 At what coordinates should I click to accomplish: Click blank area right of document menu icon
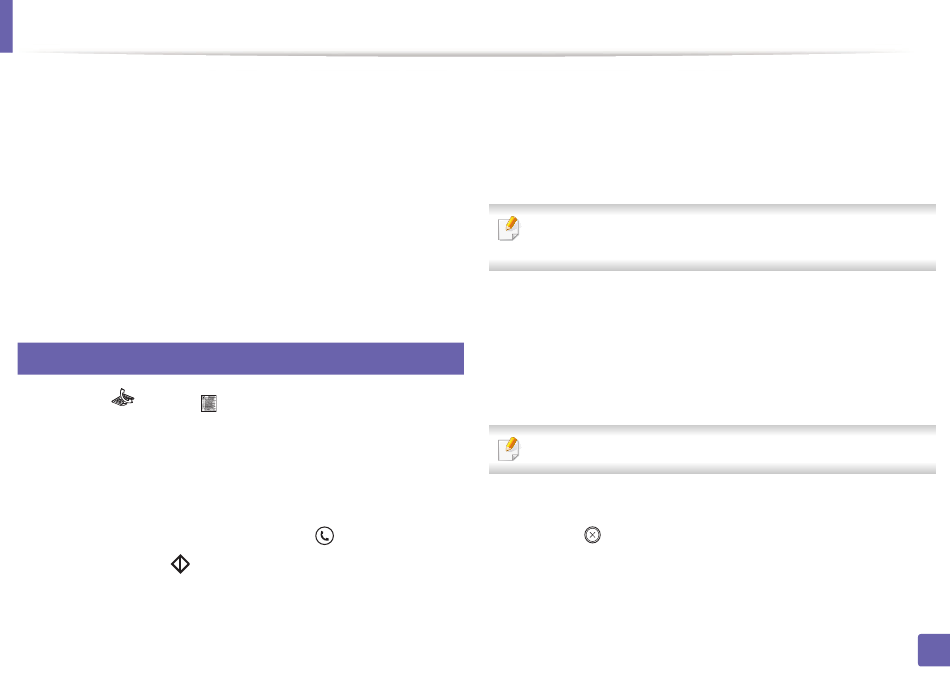pyautogui.click(x=339, y=404)
